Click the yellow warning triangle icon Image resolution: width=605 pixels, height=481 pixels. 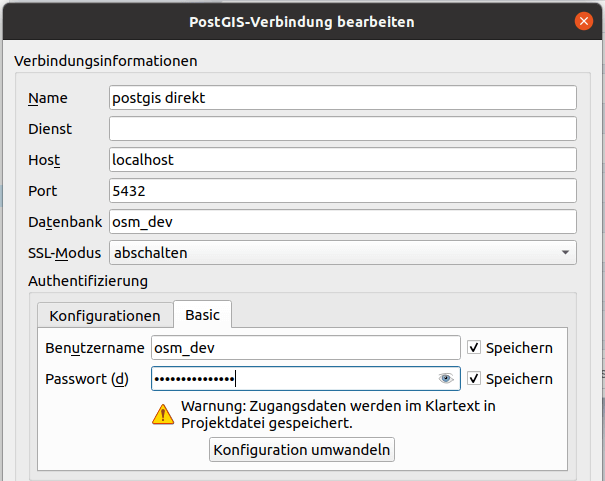coord(163,414)
